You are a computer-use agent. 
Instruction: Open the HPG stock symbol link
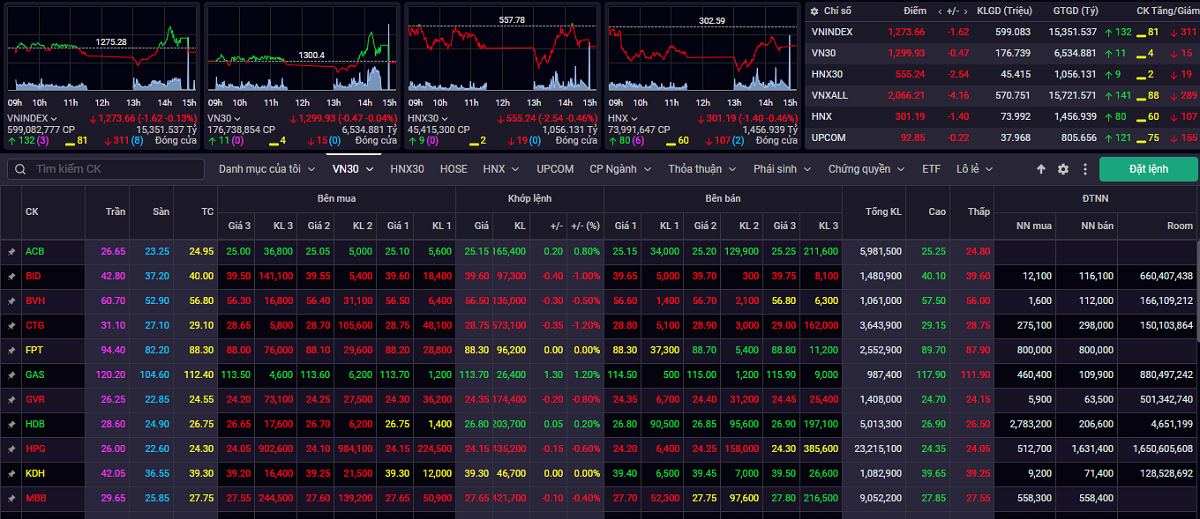(x=34, y=447)
